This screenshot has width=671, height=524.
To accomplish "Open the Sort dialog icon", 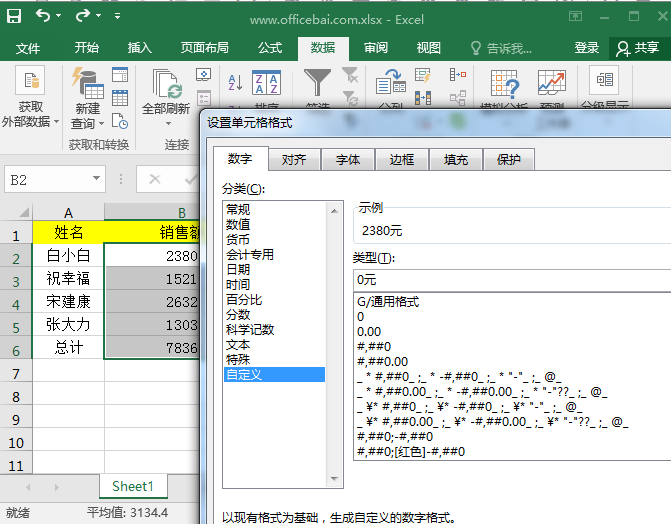I will point(266,82).
